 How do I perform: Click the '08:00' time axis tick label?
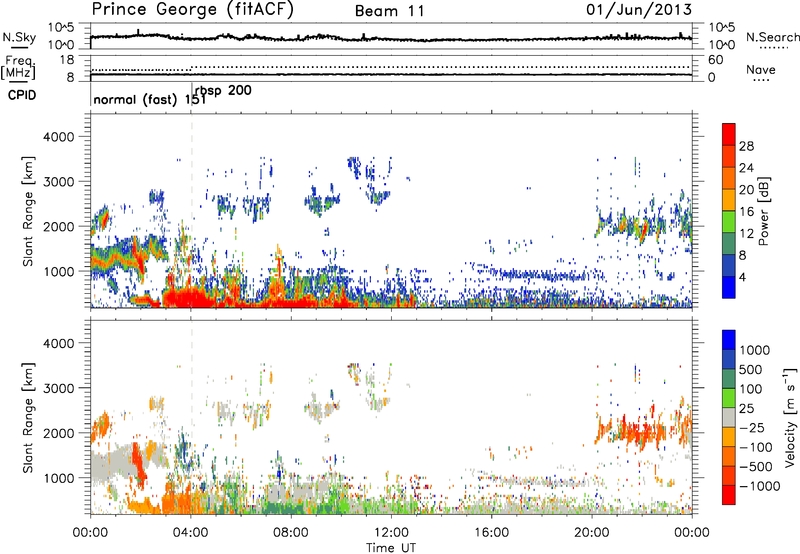291,533
